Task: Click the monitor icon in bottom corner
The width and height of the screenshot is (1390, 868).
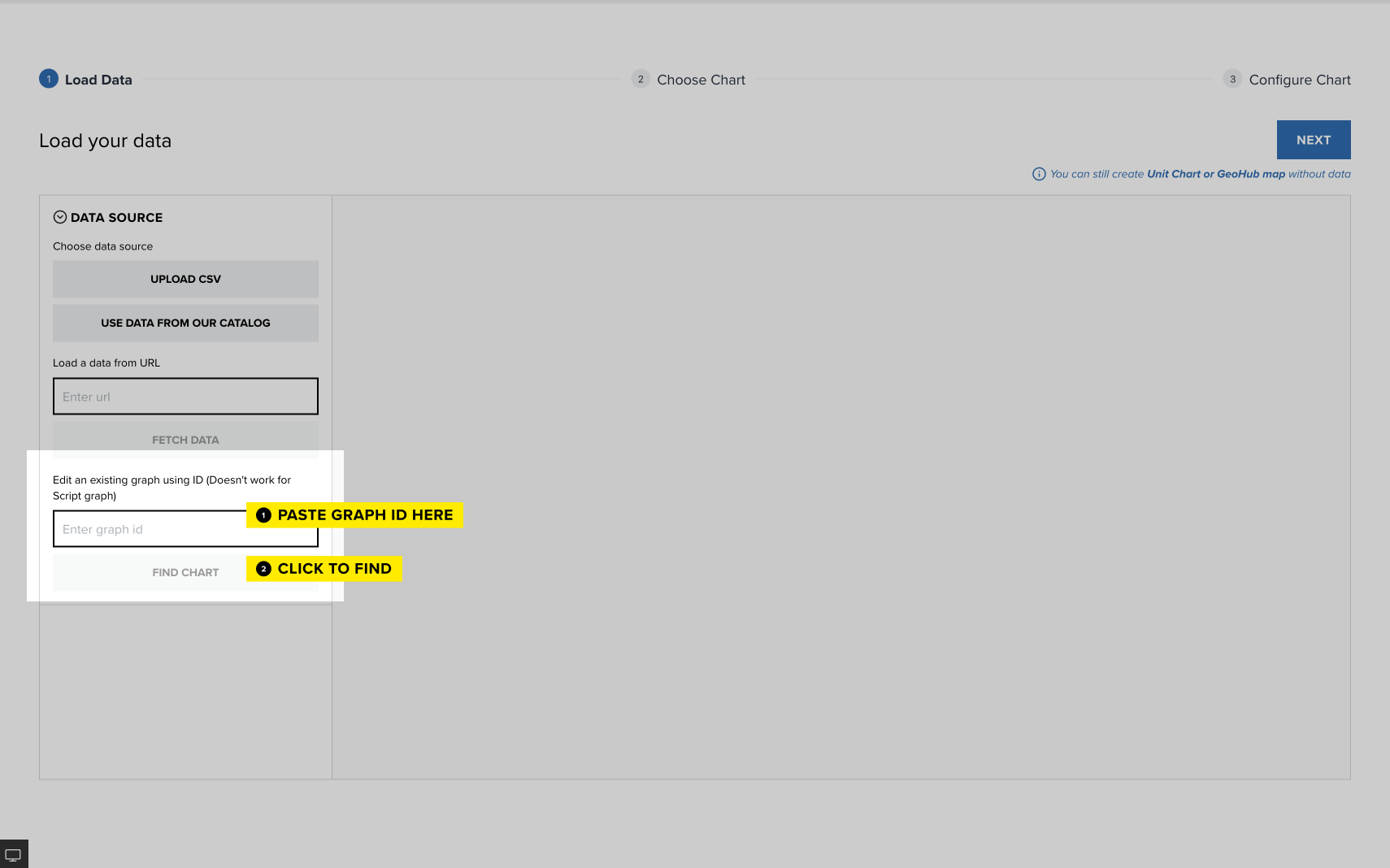Action: tap(14, 854)
